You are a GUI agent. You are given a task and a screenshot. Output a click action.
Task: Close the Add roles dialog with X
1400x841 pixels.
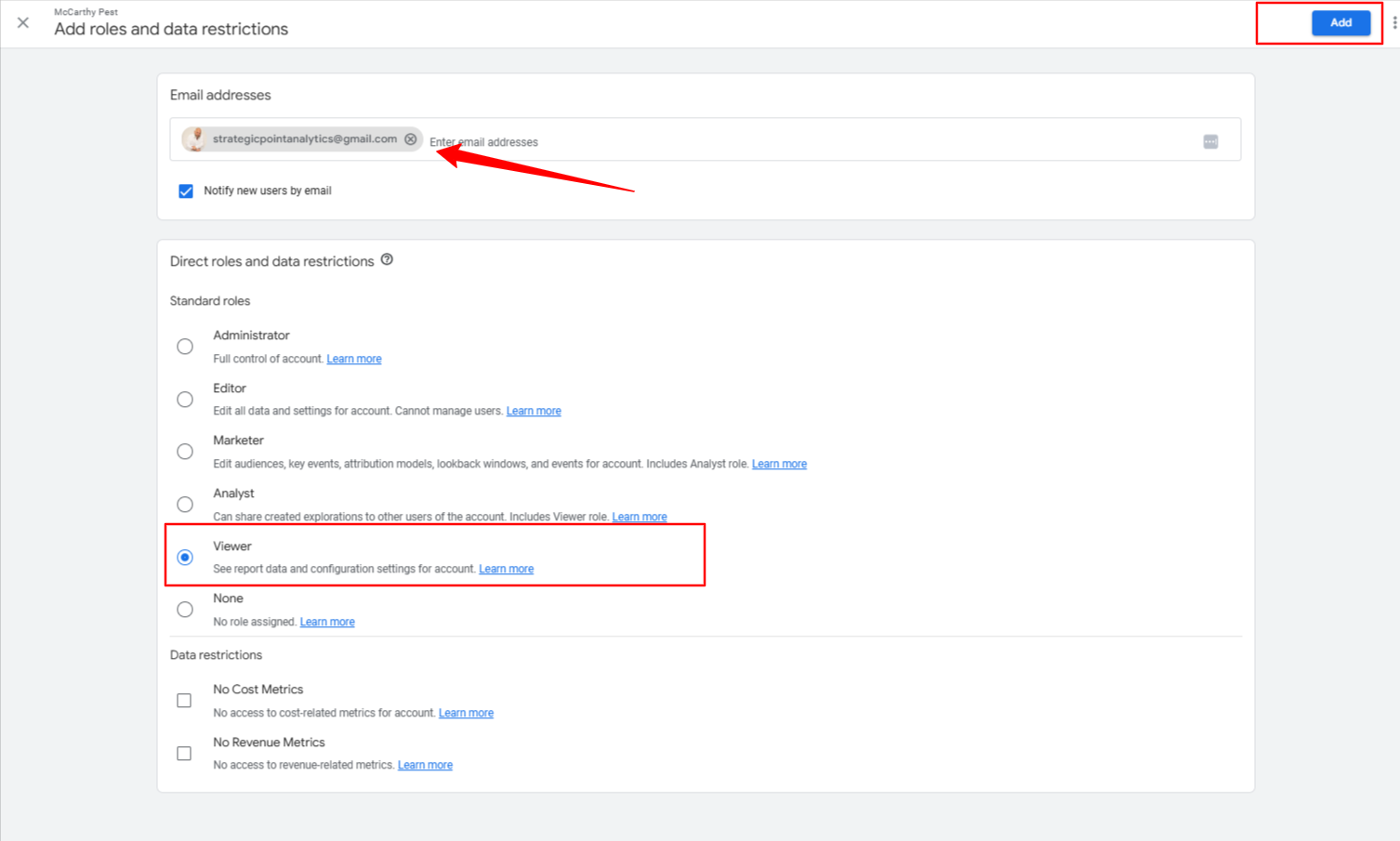(x=23, y=22)
